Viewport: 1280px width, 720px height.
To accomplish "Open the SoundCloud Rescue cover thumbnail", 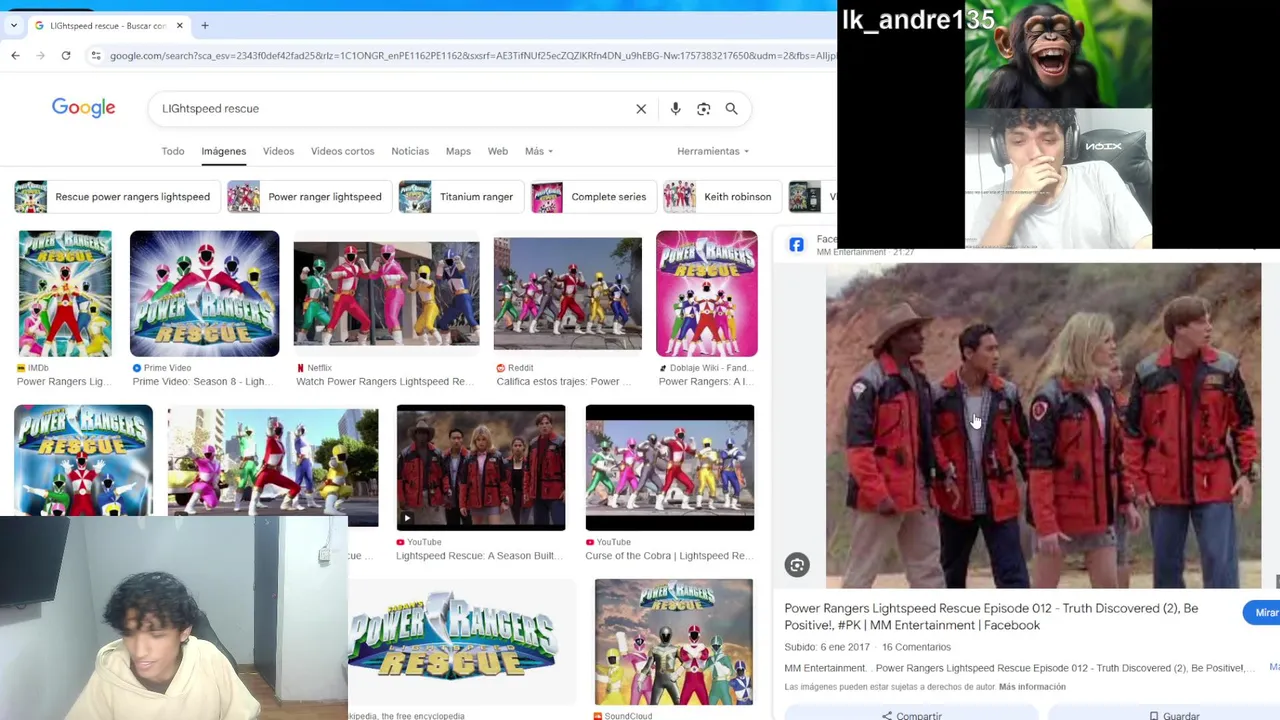I will point(674,641).
